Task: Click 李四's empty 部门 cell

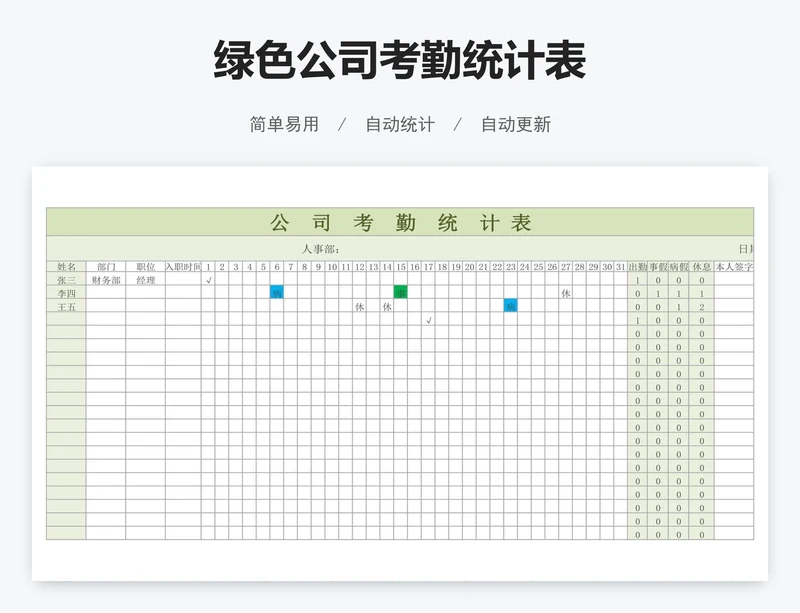Action: coord(106,293)
